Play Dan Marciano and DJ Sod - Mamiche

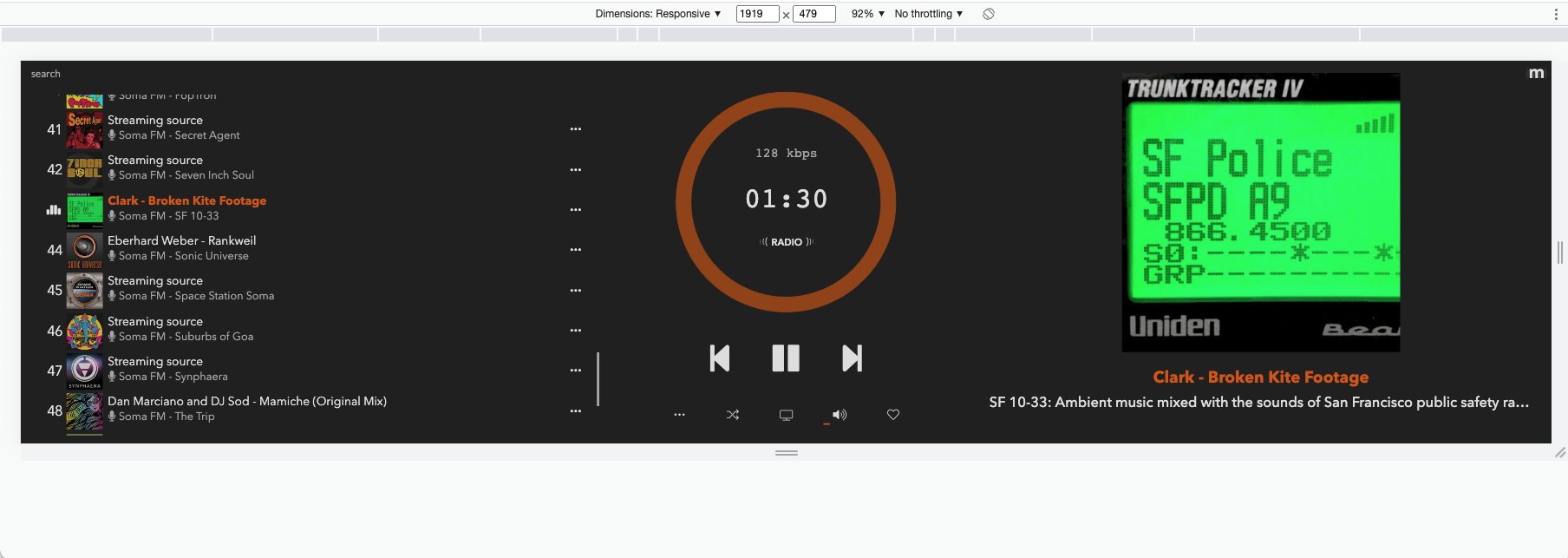click(x=247, y=401)
